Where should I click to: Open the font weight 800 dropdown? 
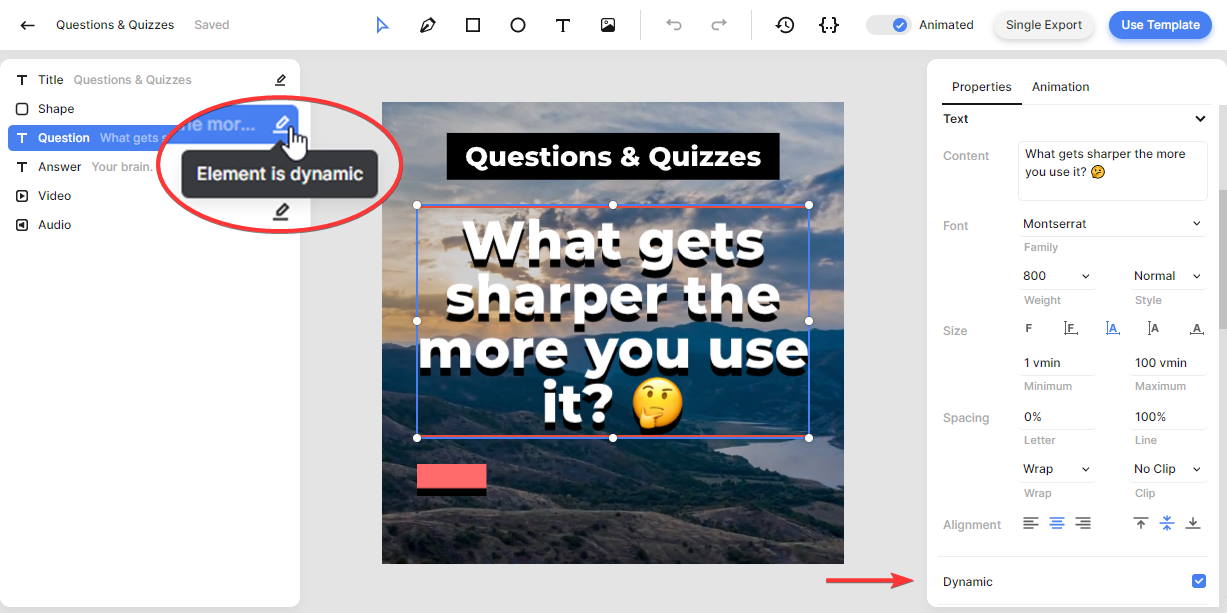point(1056,276)
